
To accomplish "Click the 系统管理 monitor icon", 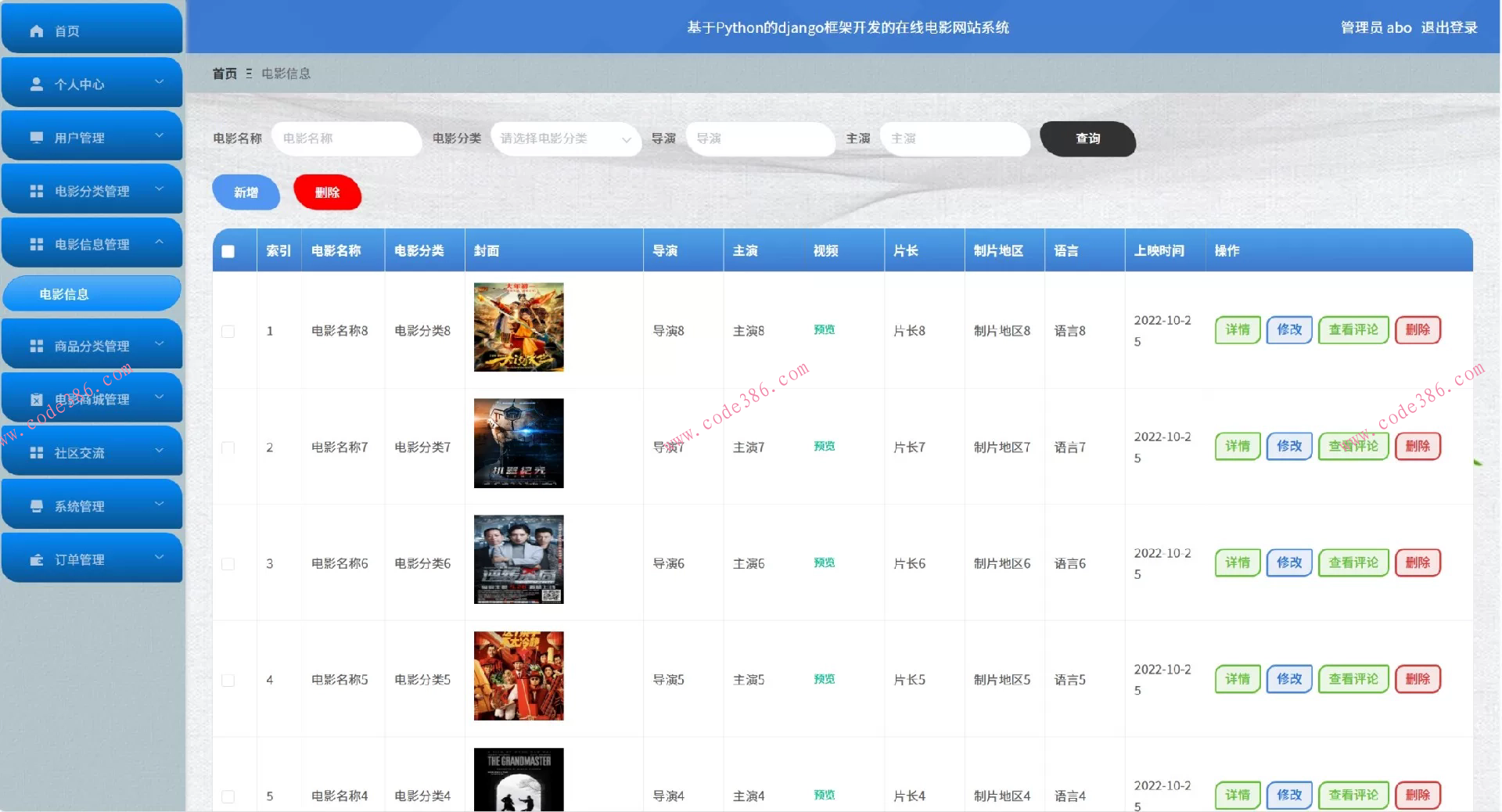I will (35, 506).
